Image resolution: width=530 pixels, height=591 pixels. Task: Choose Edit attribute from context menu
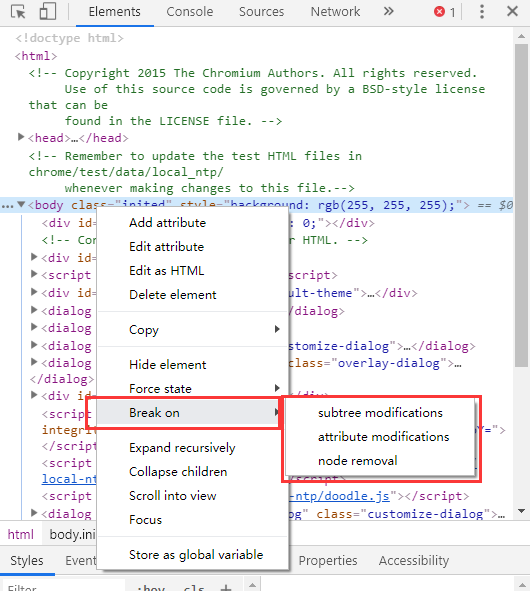point(192,247)
